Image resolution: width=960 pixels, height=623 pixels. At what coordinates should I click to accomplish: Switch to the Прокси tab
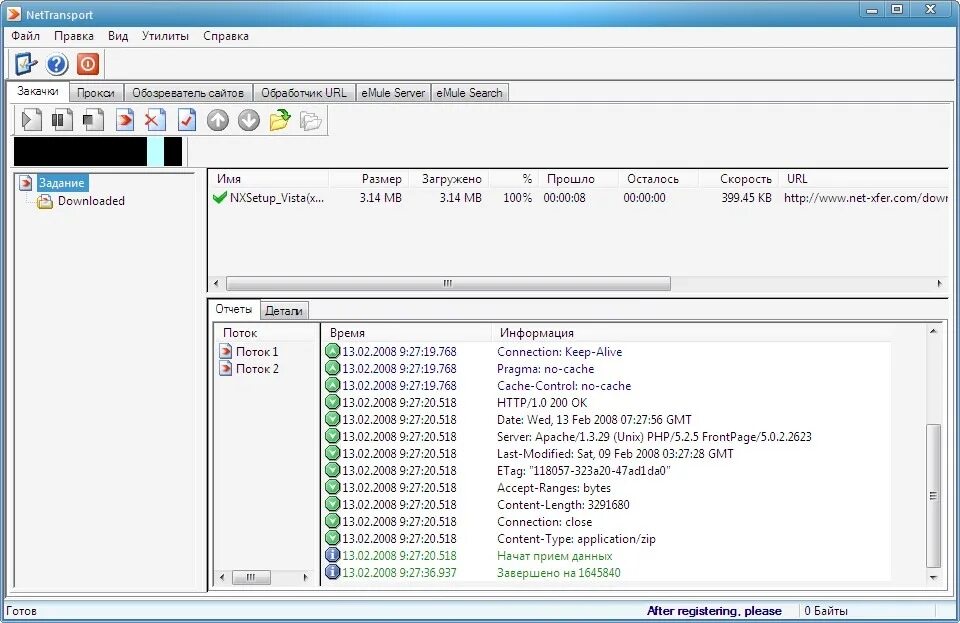point(96,93)
